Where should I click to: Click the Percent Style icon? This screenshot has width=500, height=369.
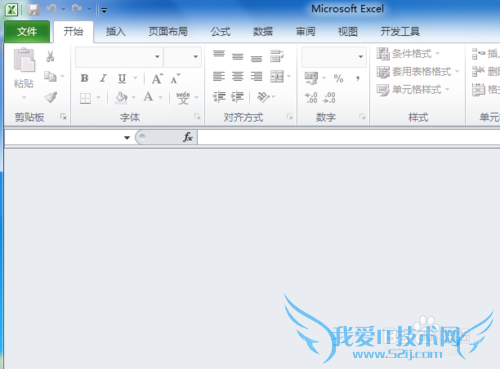click(339, 79)
